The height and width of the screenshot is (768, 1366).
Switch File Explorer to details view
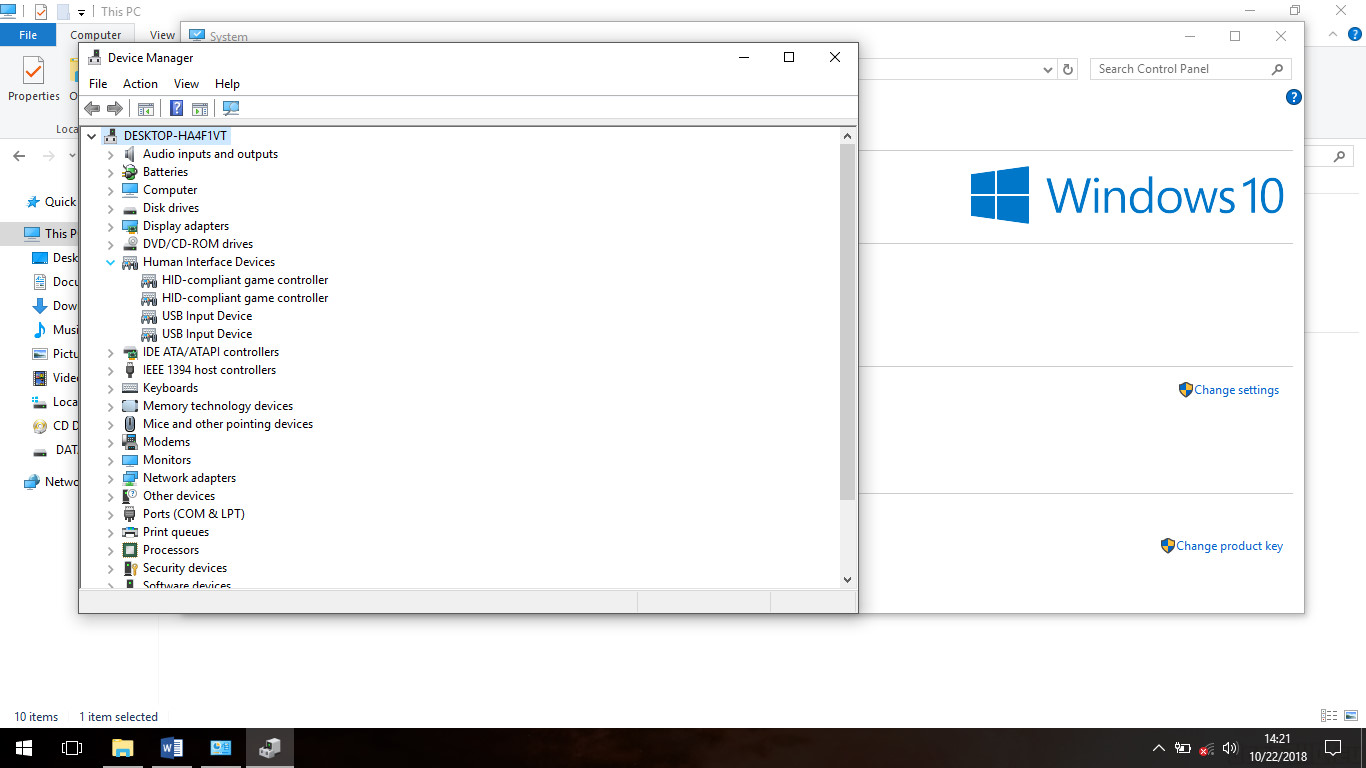click(1329, 716)
